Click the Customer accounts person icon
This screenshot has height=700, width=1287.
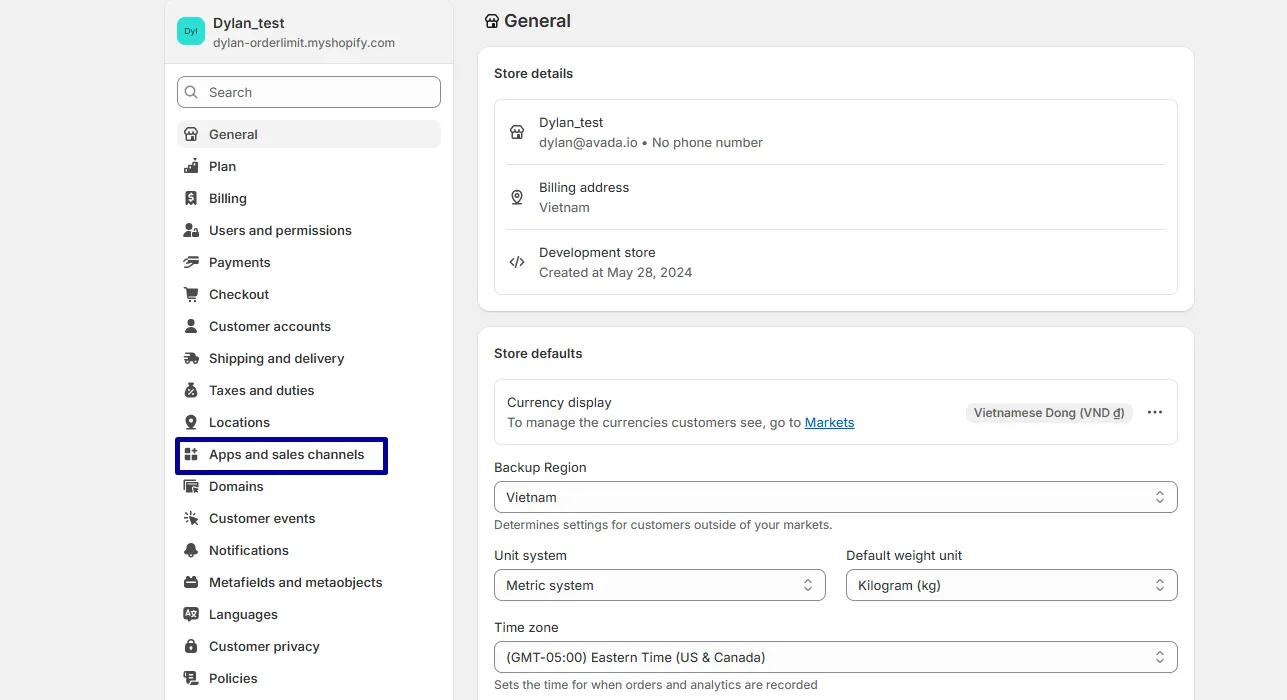pyautogui.click(x=191, y=326)
